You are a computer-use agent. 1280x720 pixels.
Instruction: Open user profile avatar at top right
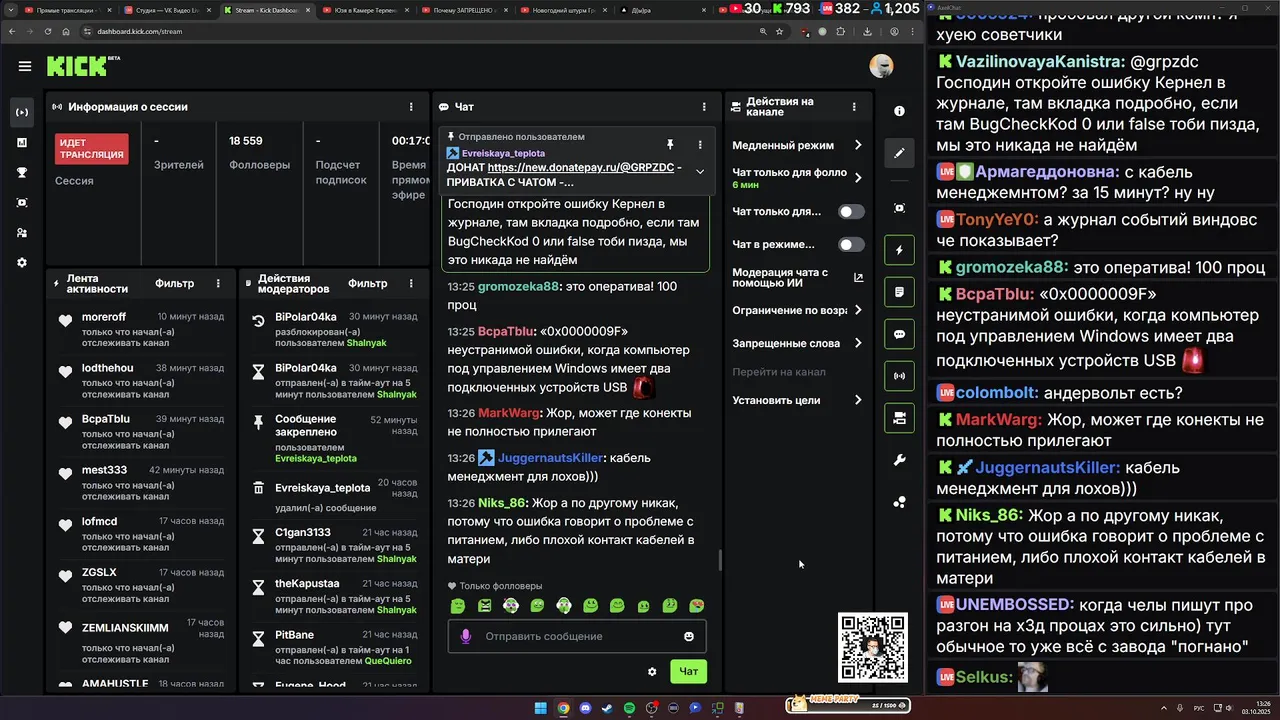tap(881, 66)
